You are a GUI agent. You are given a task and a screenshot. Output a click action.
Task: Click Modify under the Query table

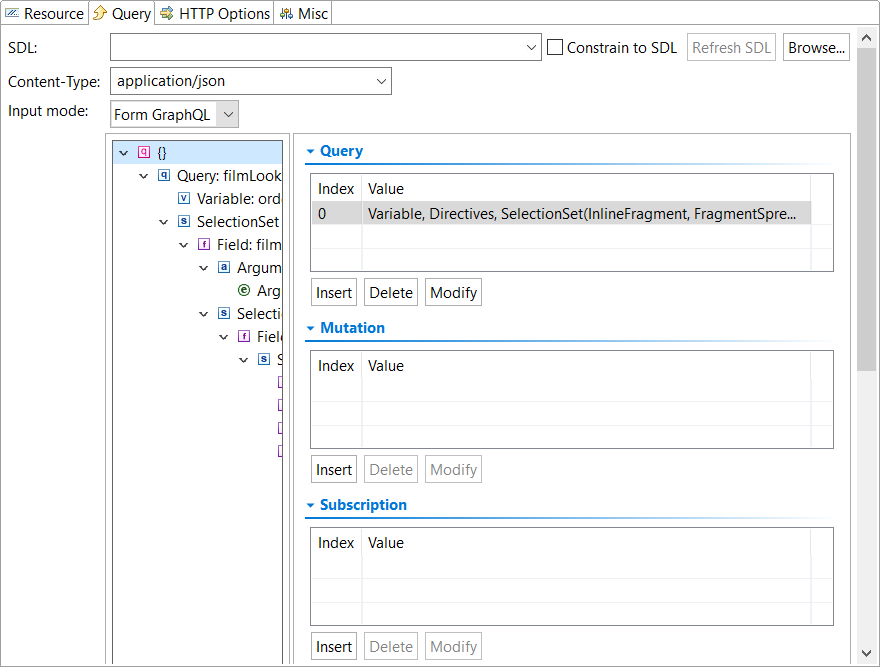pos(453,293)
